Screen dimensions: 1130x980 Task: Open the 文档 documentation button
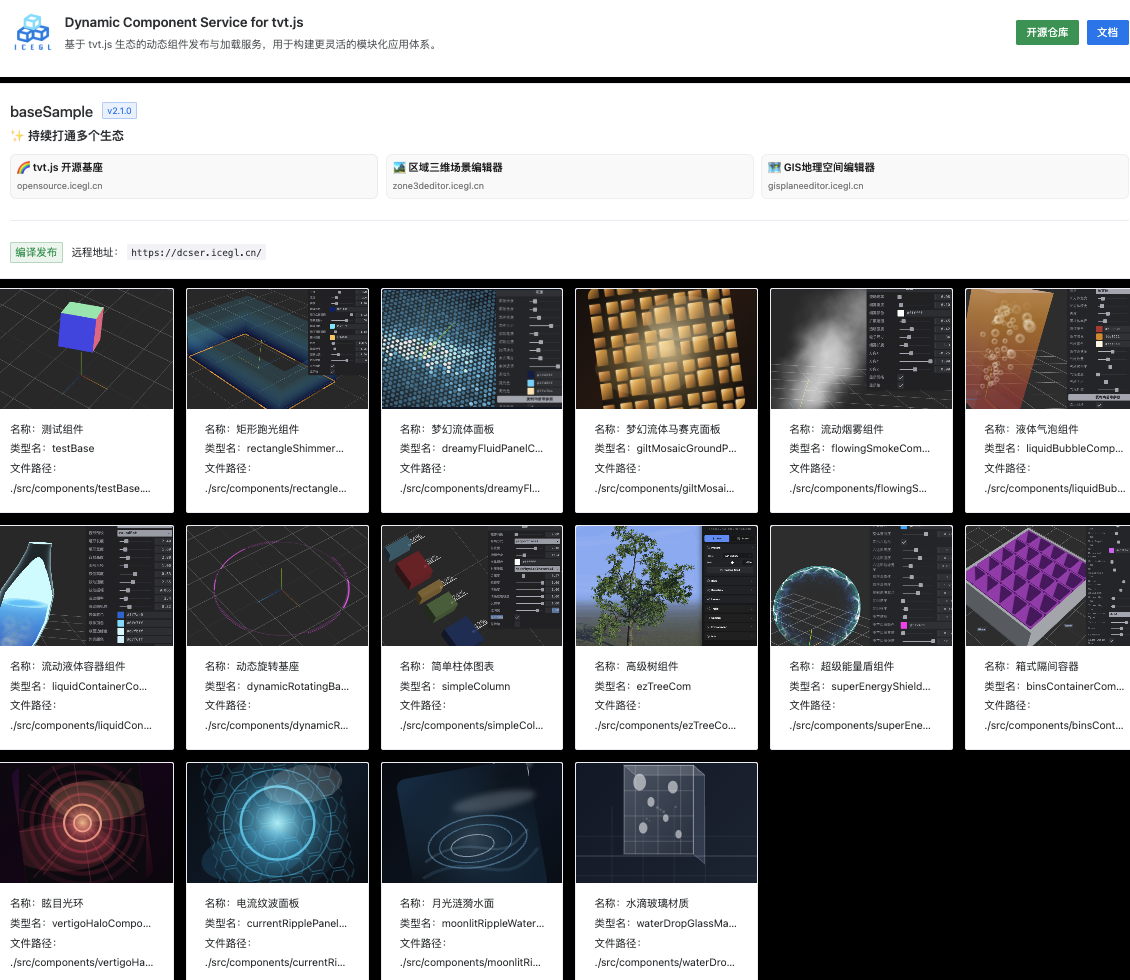[x=1107, y=32]
